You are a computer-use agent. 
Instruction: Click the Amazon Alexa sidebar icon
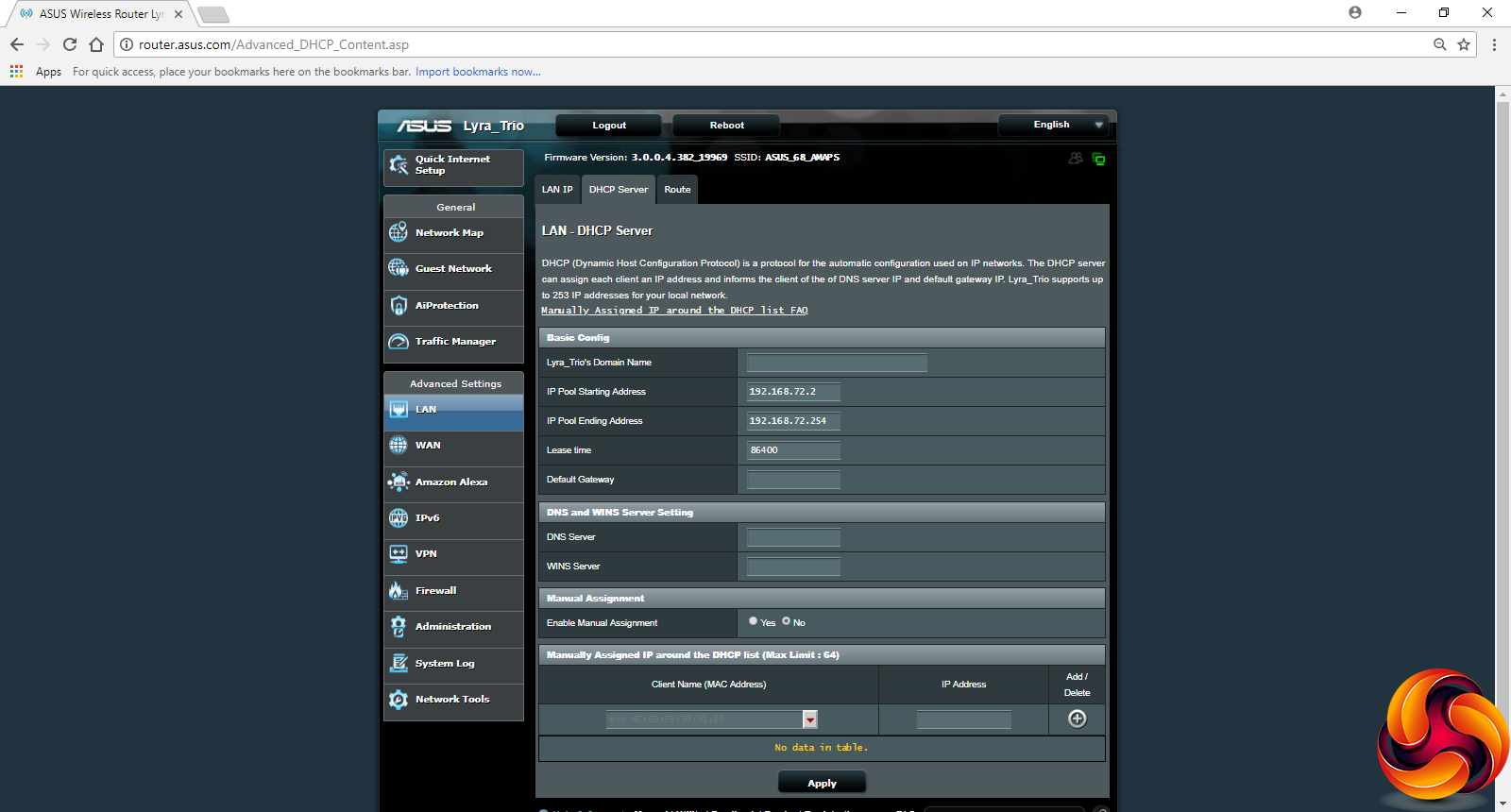(399, 482)
